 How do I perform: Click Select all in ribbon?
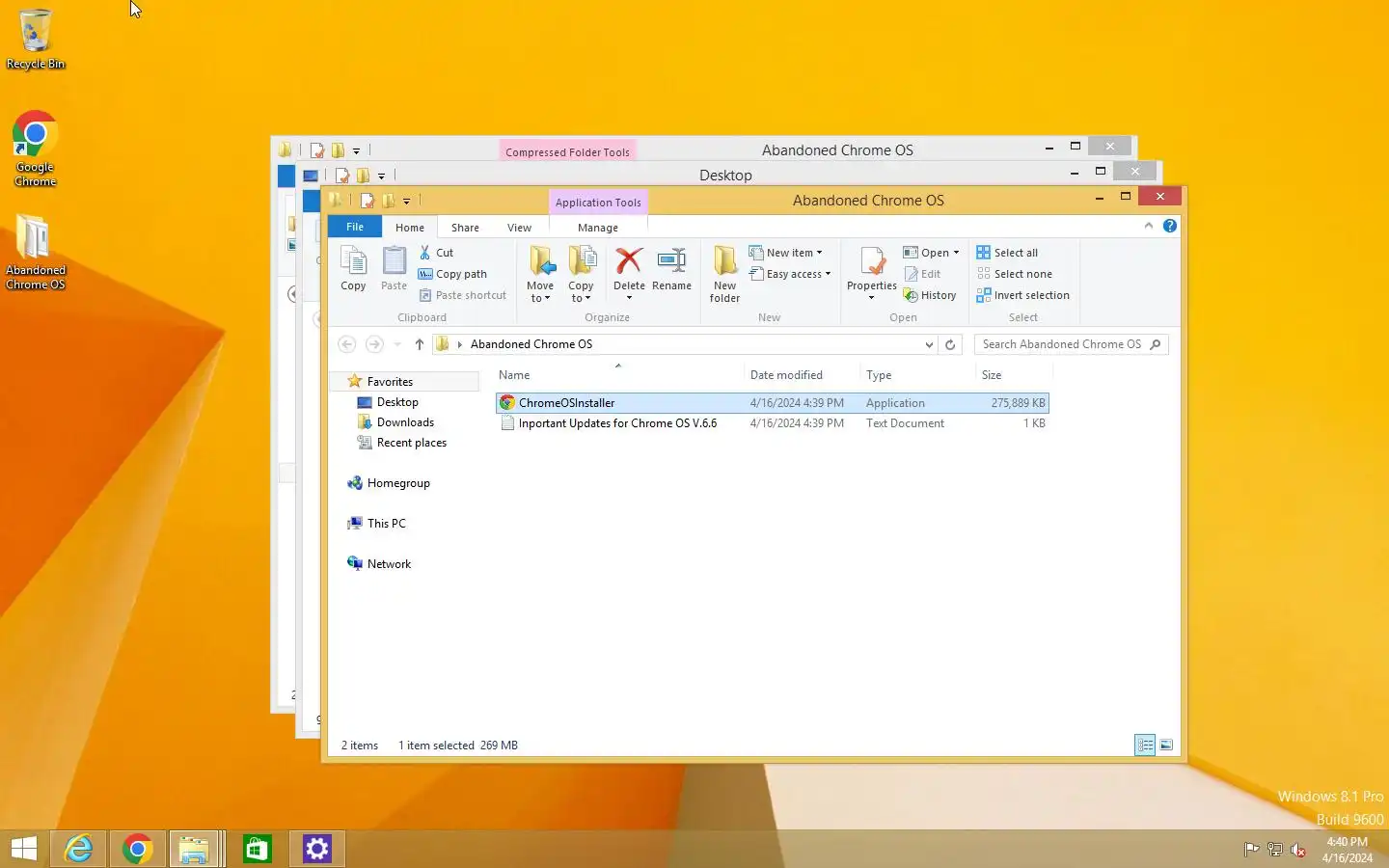[1007, 253]
